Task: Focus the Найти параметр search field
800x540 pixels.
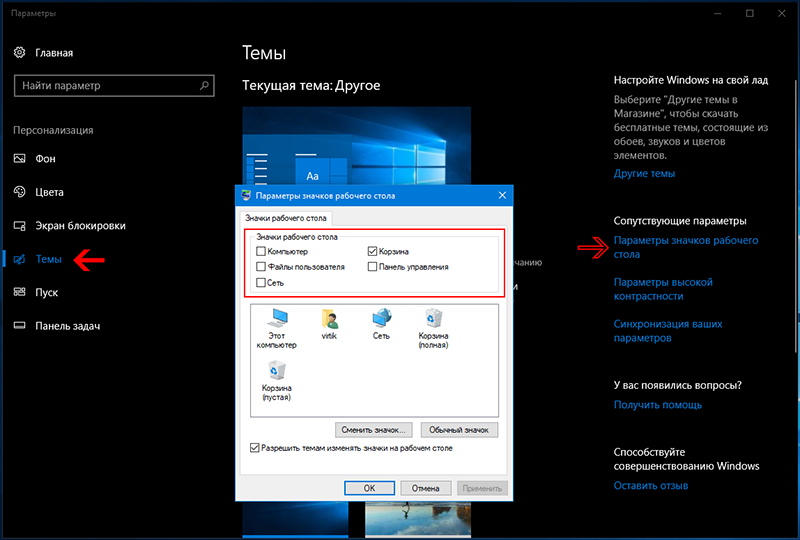Action: pos(114,85)
